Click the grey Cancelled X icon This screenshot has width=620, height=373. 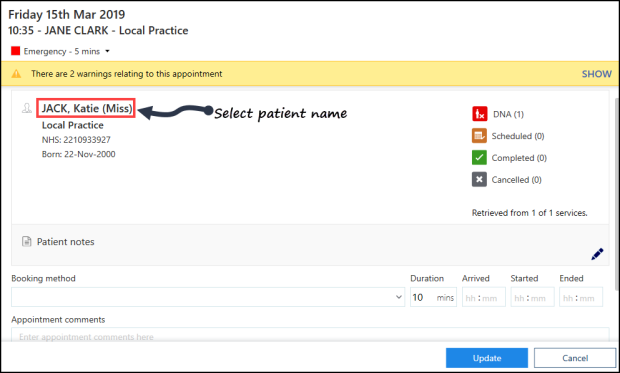(x=479, y=180)
